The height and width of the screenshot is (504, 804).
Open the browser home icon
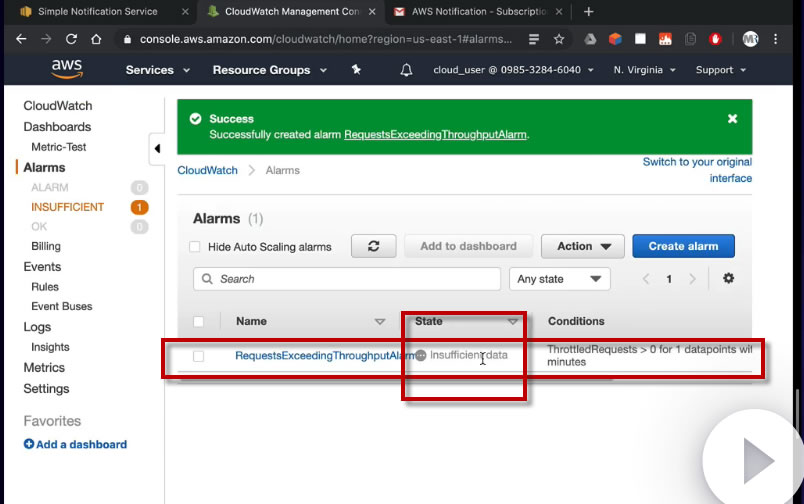point(96,39)
